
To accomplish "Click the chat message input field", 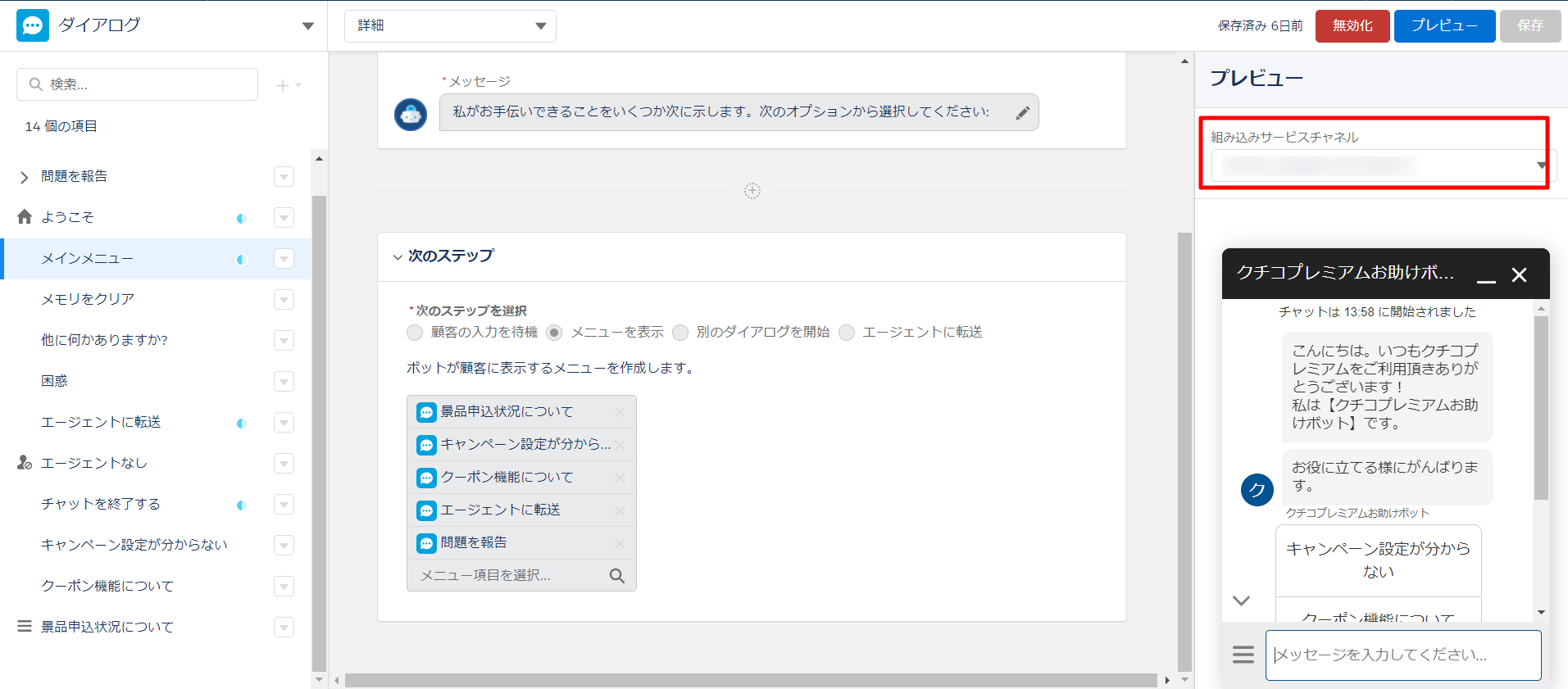I will click(1402, 655).
